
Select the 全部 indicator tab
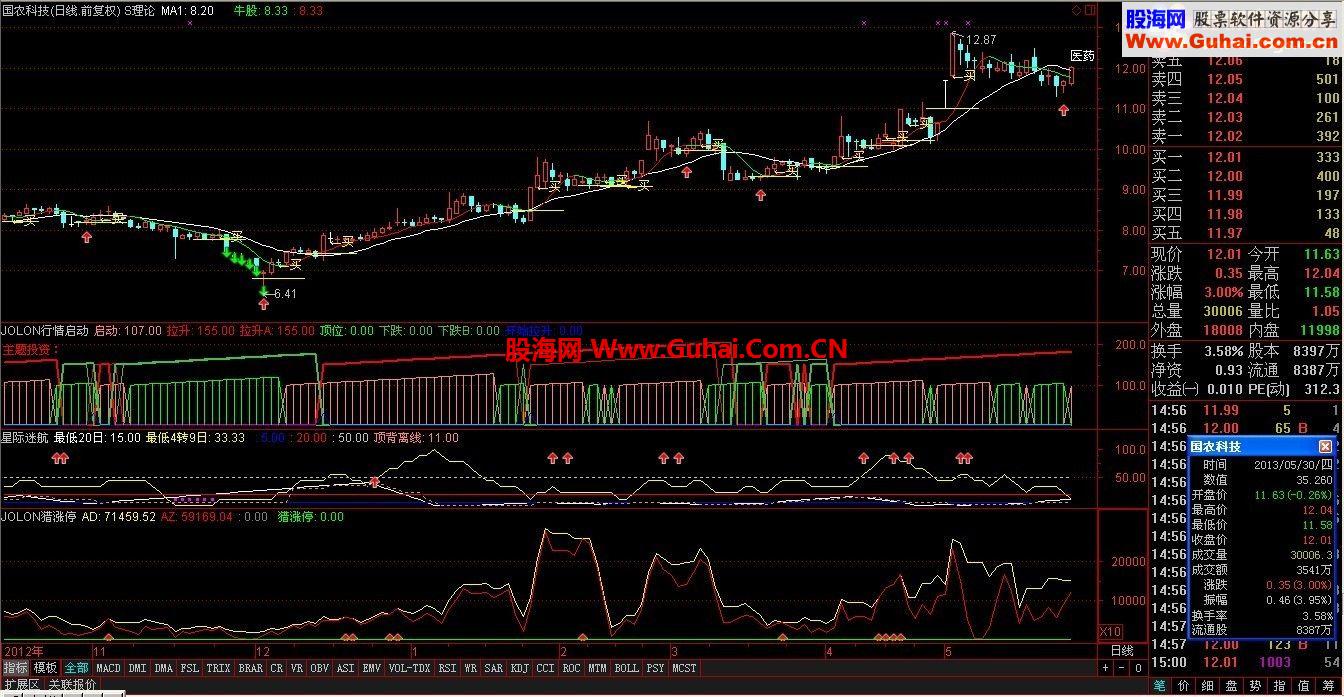76,667
